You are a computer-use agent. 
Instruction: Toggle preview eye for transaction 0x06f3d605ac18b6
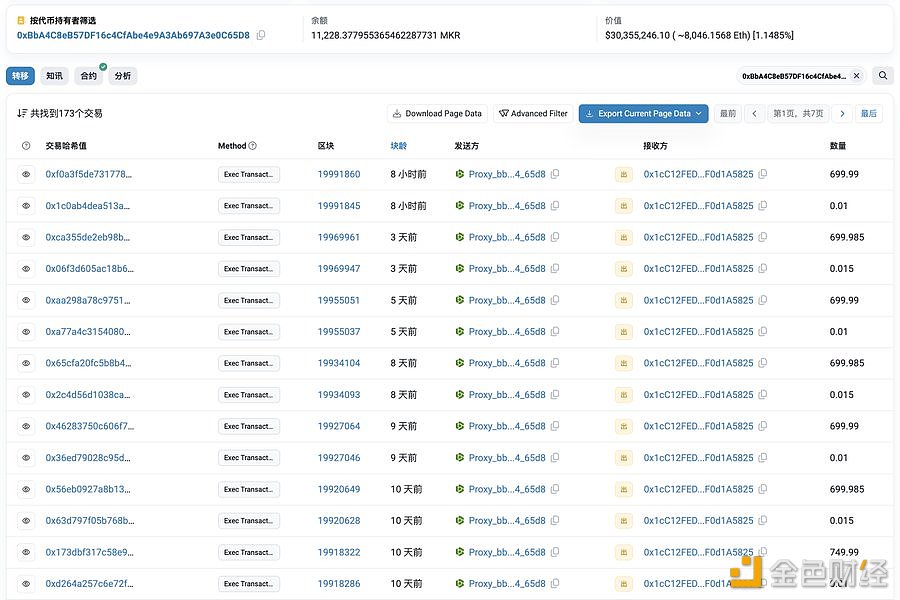(x=26, y=269)
